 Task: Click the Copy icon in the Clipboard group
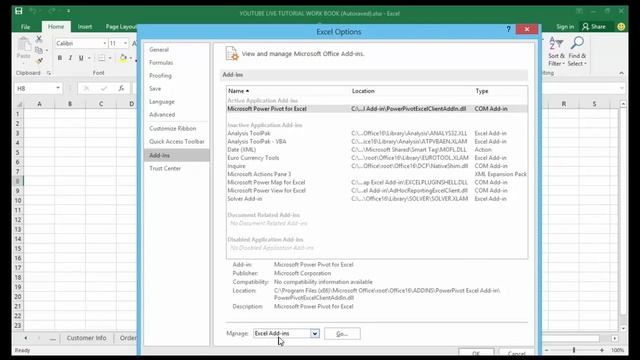tap(39, 50)
